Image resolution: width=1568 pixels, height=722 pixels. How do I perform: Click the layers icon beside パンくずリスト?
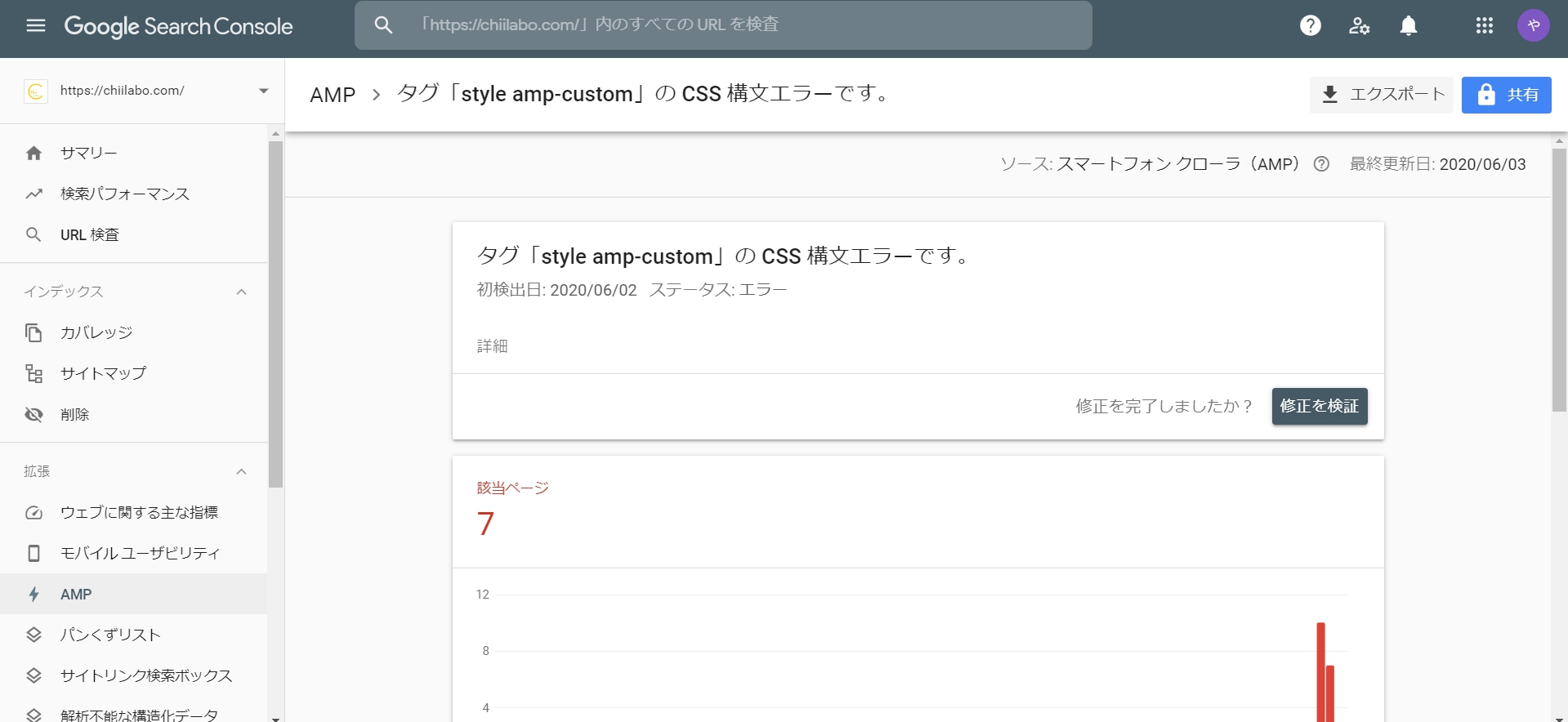tap(34, 635)
